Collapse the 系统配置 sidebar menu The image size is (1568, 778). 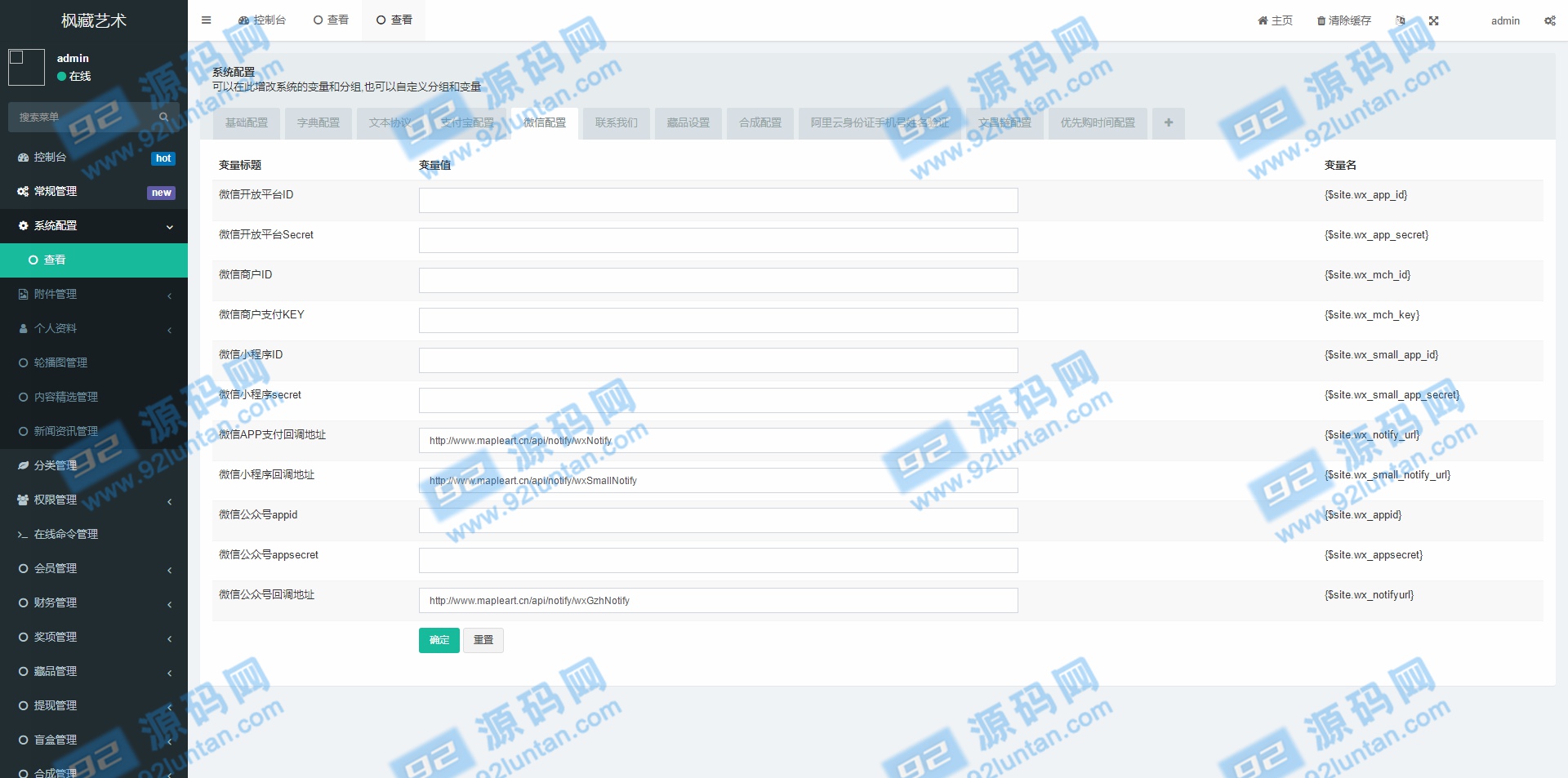point(94,225)
